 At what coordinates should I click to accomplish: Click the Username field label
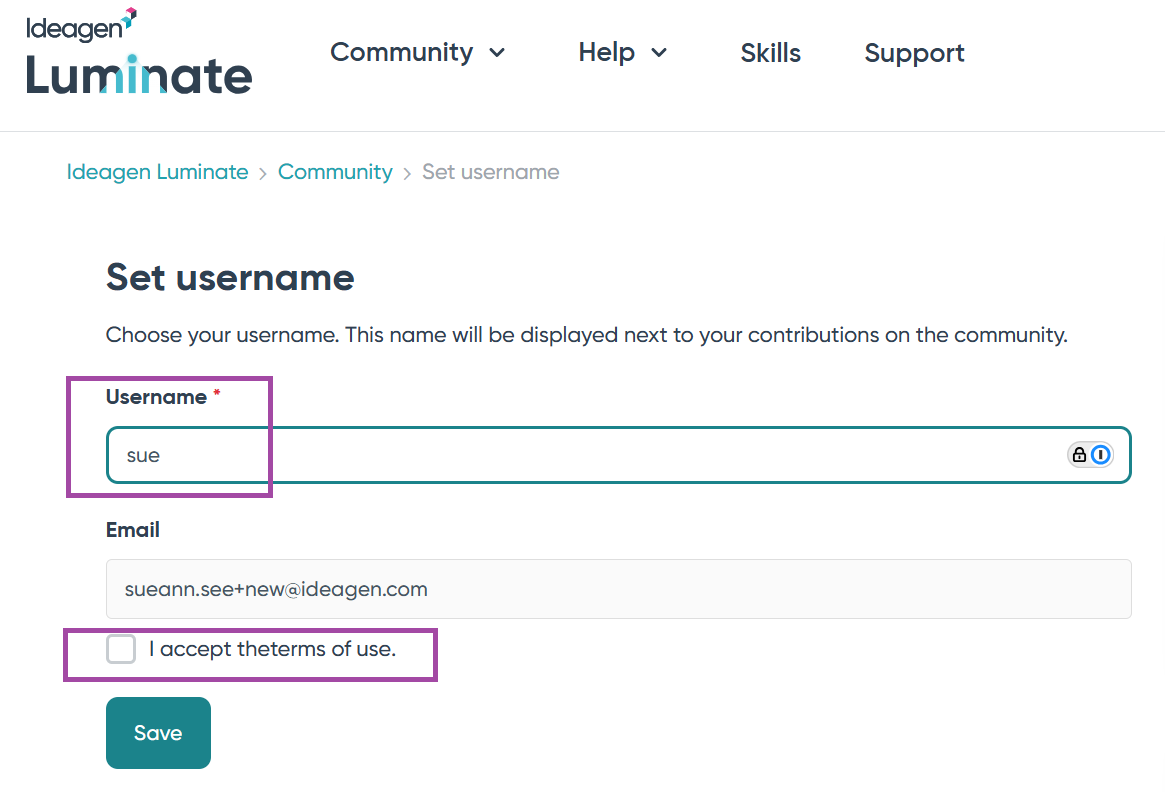(156, 397)
